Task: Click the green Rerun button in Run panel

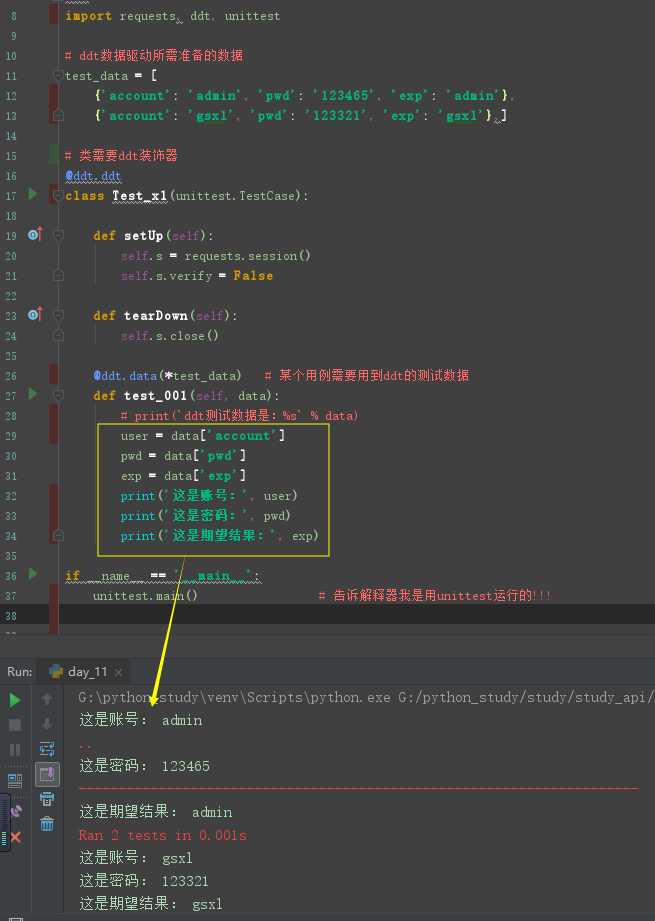Action: (15, 700)
